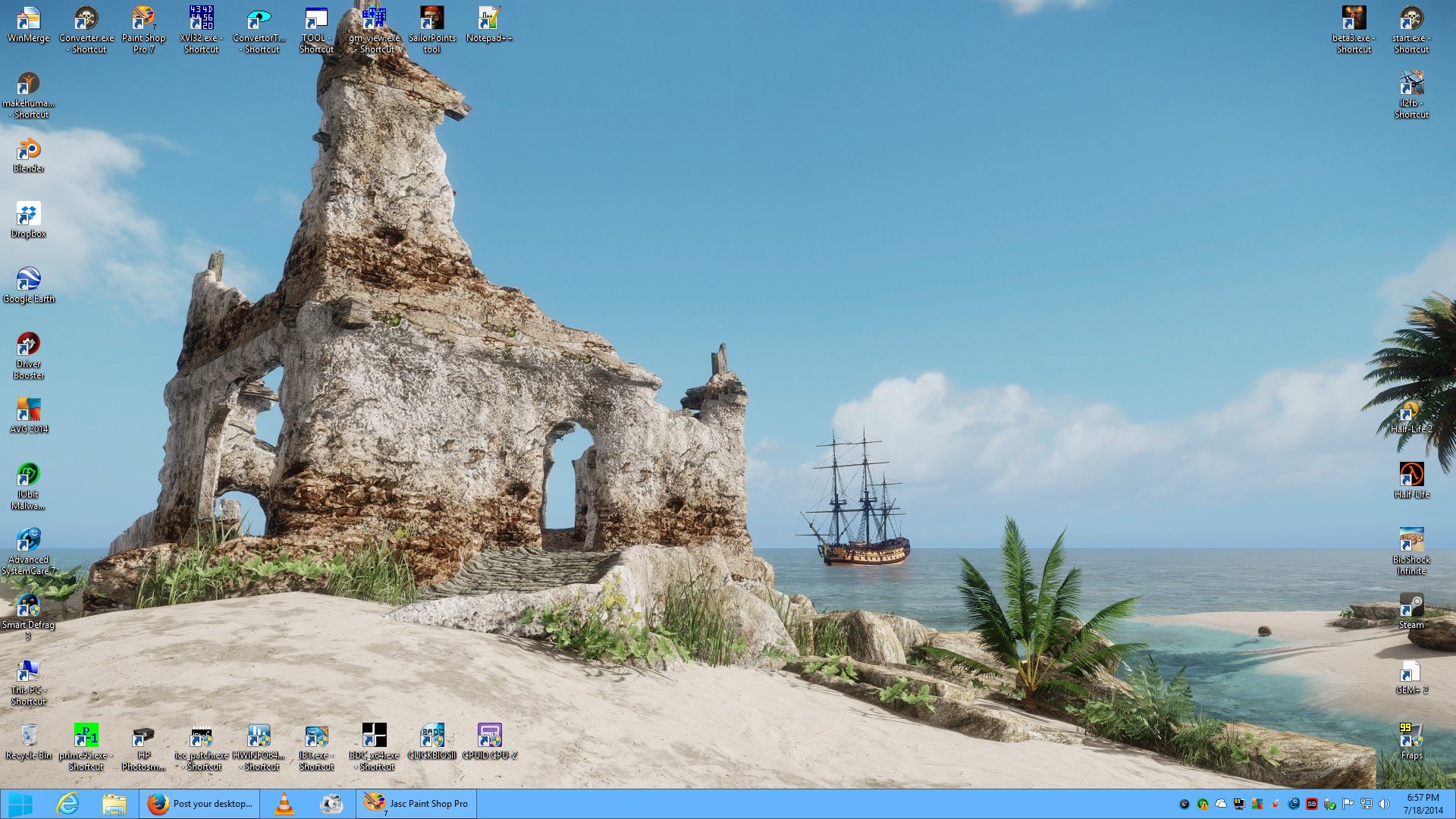Launch the start.exe shortcut

[x=1411, y=30]
